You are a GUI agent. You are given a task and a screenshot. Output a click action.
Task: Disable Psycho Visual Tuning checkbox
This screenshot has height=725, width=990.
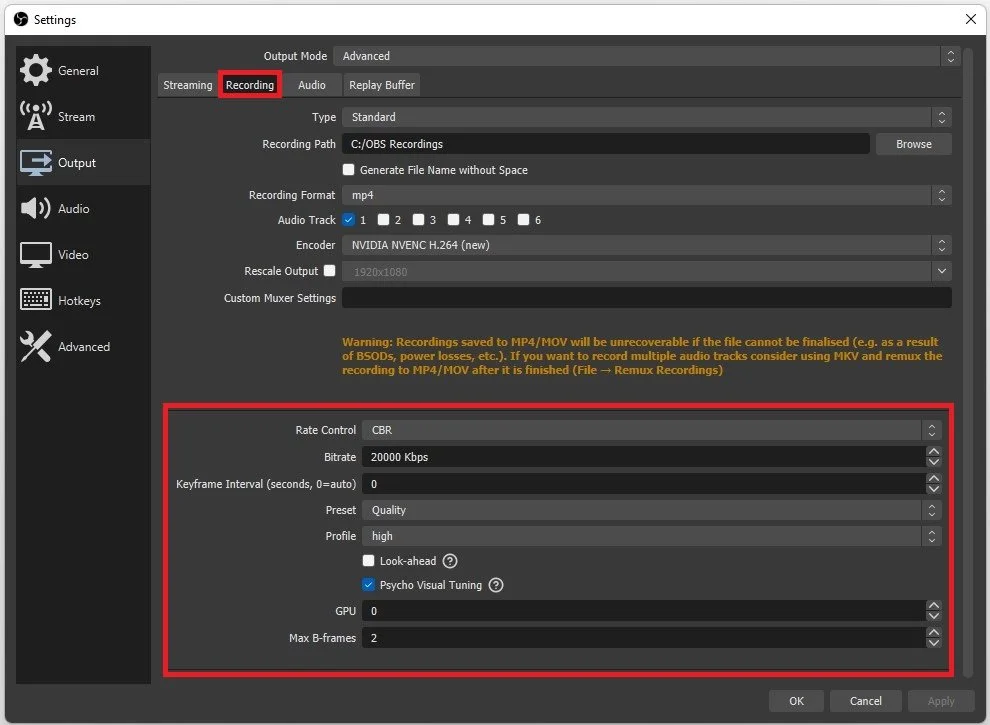(369, 585)
